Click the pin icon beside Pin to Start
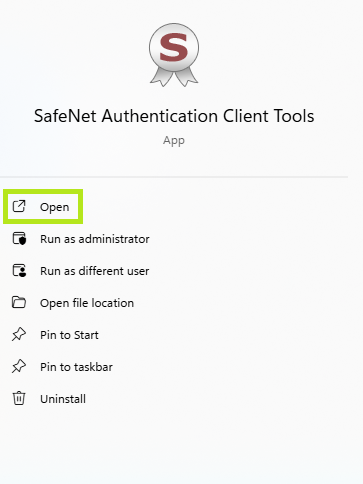The width and height of the screenshot is (363, 484). [x=19, y=335]
